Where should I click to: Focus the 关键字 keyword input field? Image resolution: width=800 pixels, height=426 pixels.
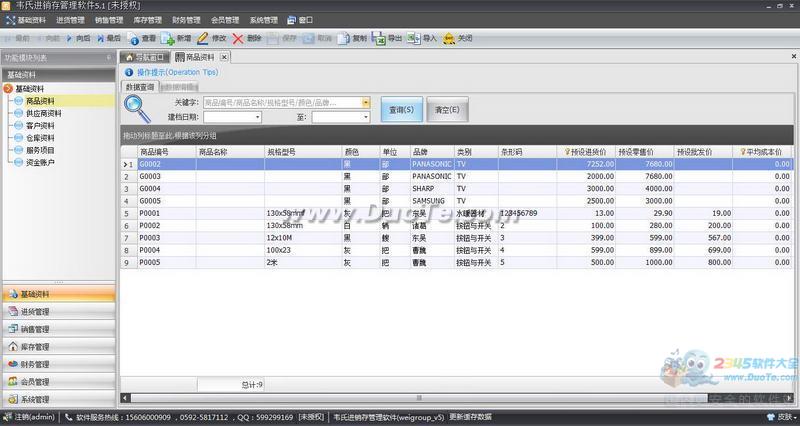(x=282, y=103)
